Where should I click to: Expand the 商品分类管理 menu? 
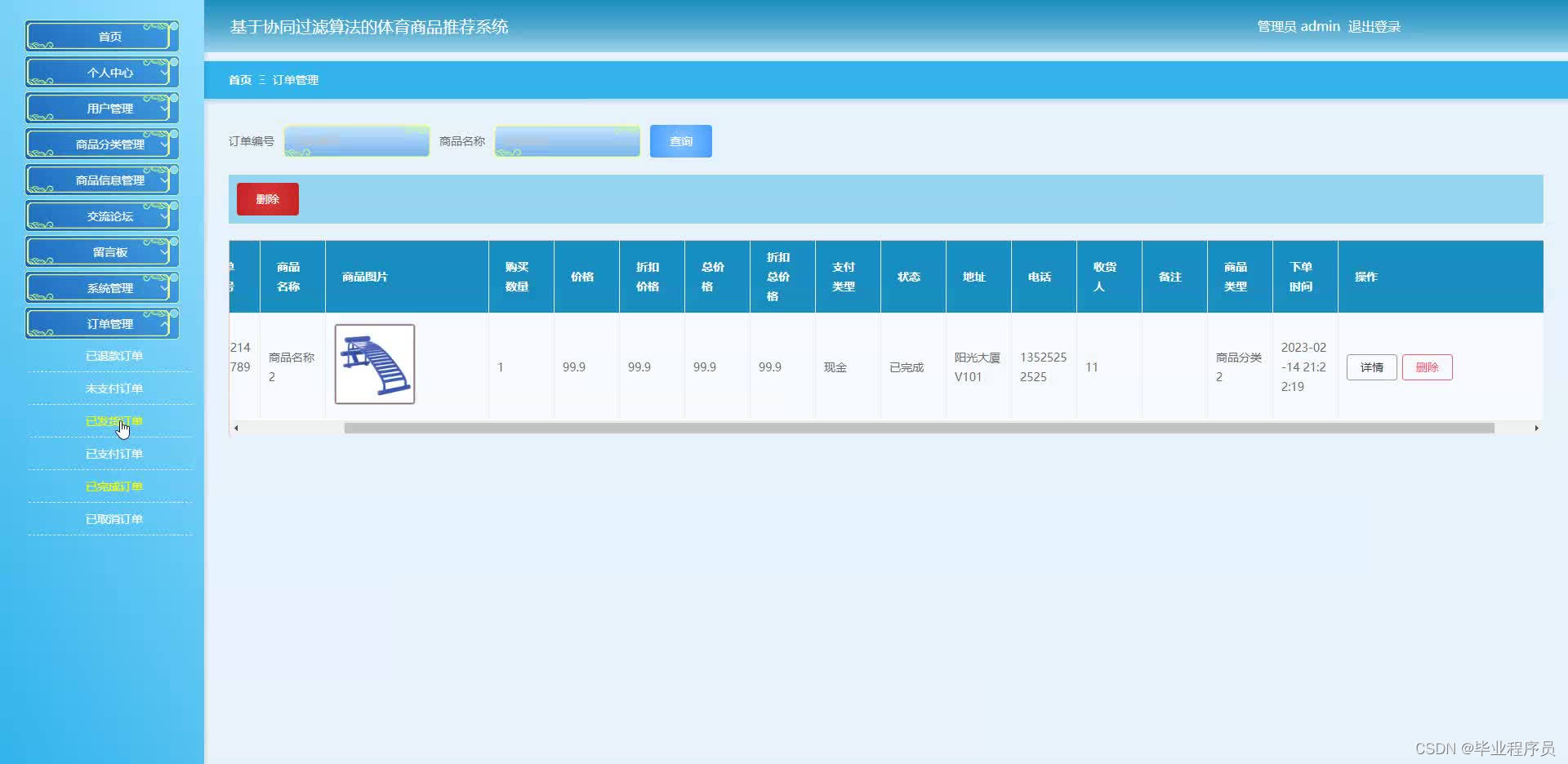tap(102, 144)
